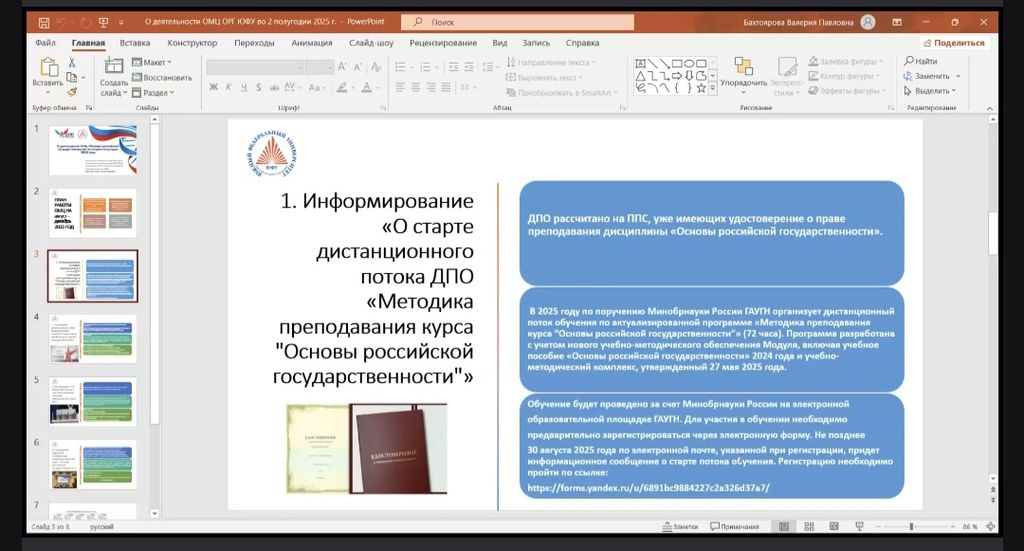Expand the Макет layout dropdown
1024x551 pixels.
point(156,62)
